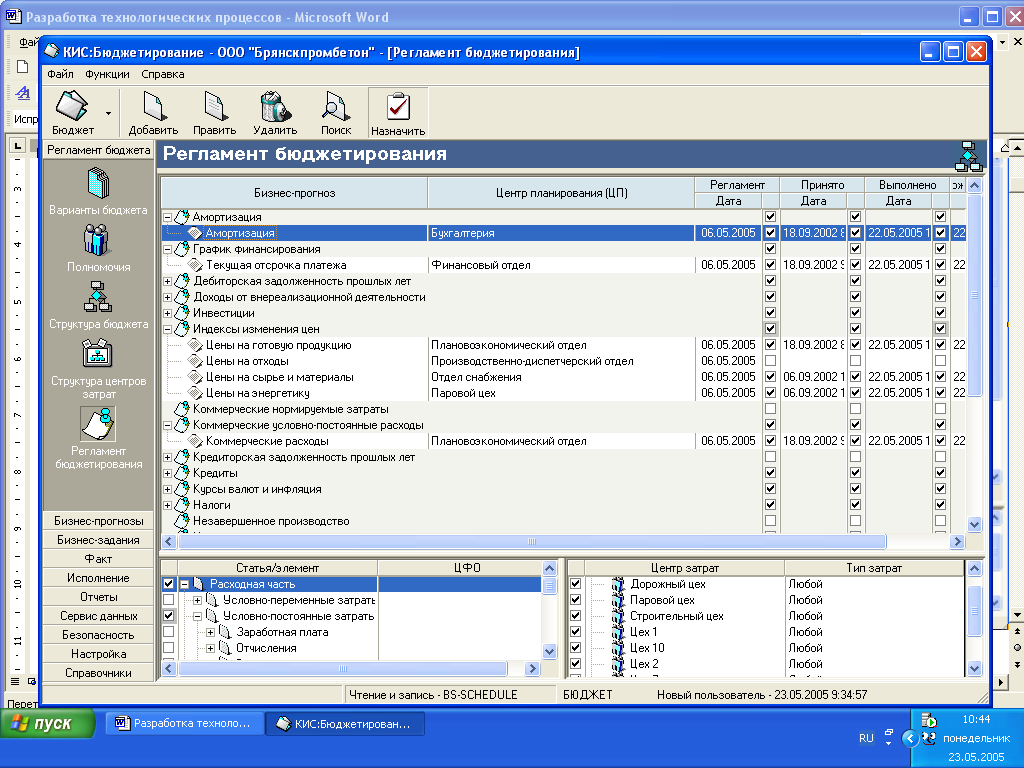Check the box for Условно-переменные затраты
This screenshot has height=768, width=1024.
[168, 600]
